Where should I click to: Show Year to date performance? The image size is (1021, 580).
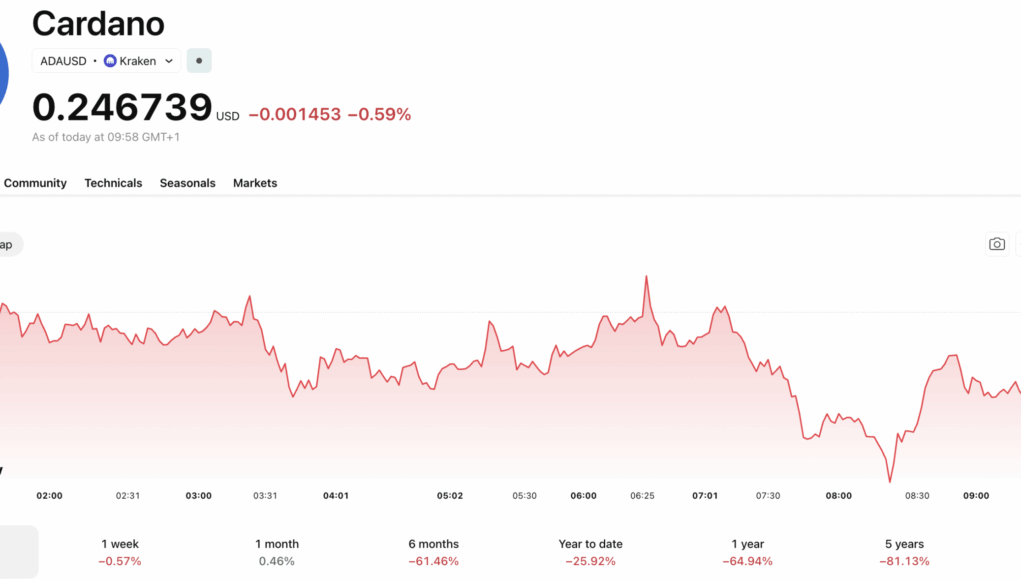pyautogui.click(x=590, y=552)
